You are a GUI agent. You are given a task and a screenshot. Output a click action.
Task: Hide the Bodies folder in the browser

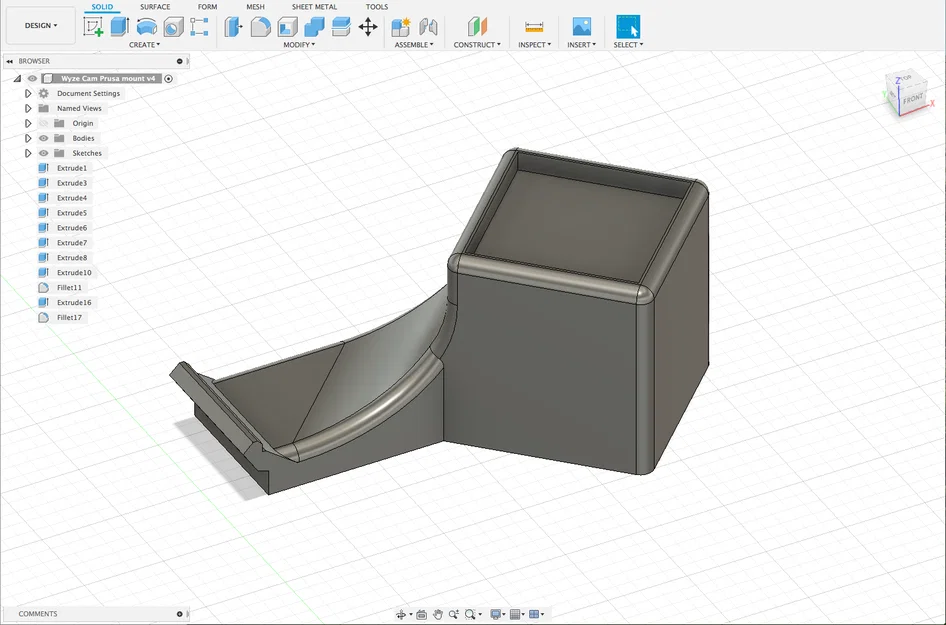(x=43, y=138)
